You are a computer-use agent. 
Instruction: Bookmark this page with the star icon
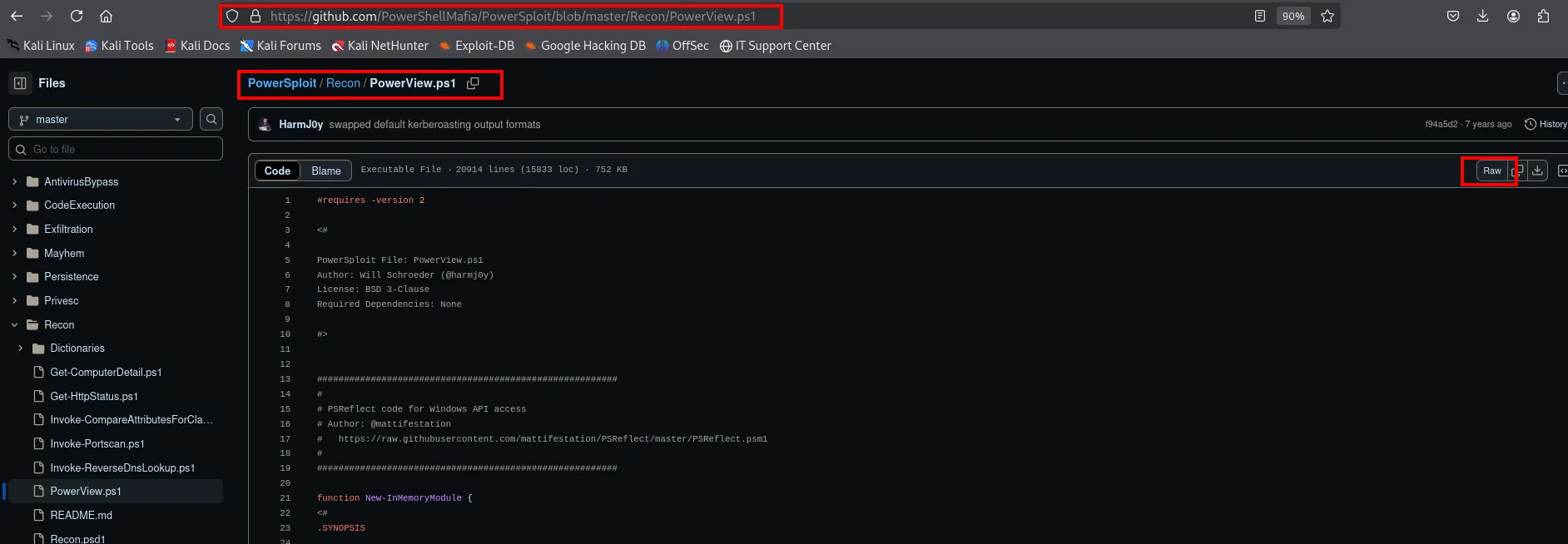coord(1327,16)
